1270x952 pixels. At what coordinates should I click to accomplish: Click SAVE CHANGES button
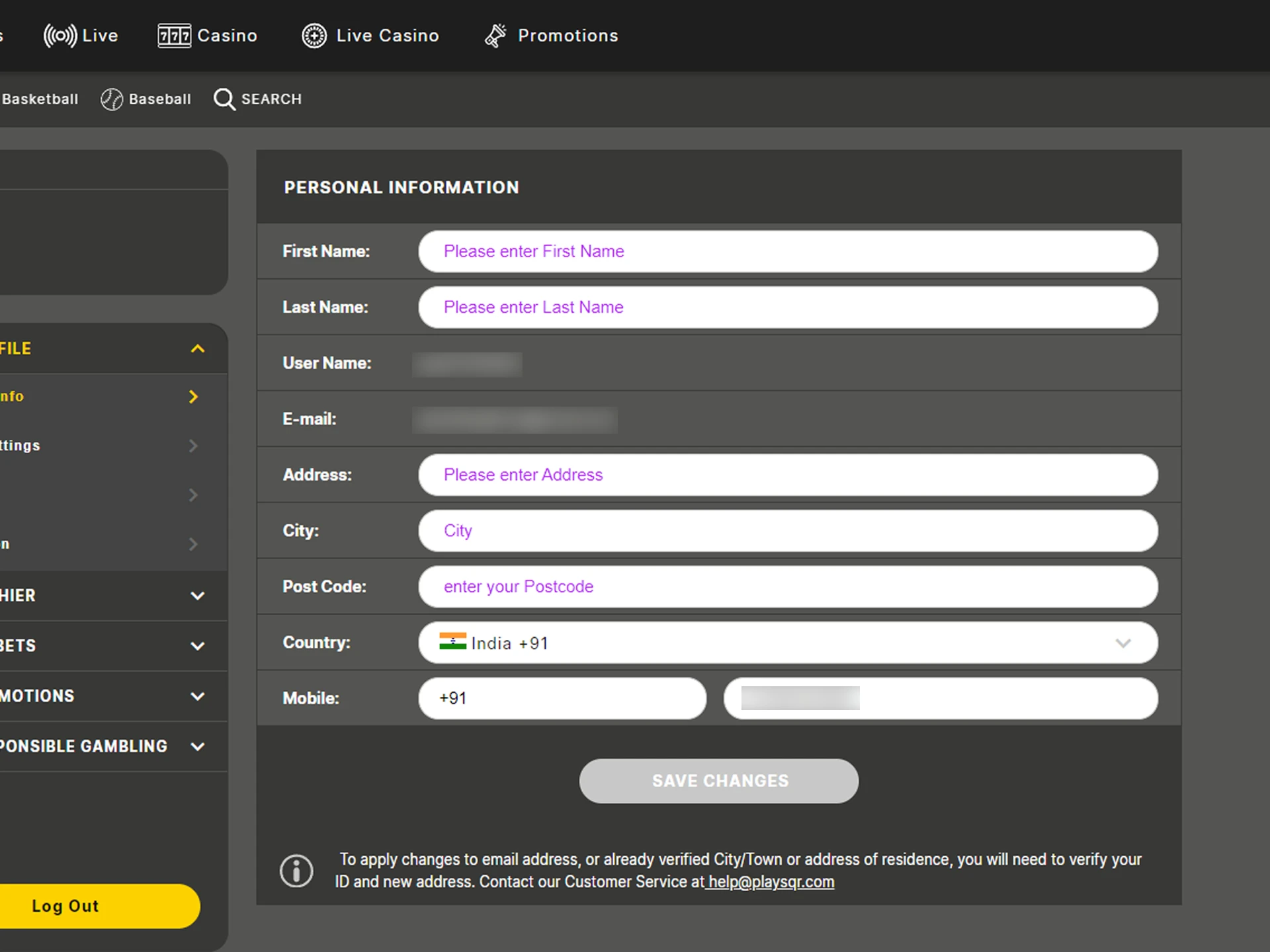pyautogui.click(x=718, y=781)
